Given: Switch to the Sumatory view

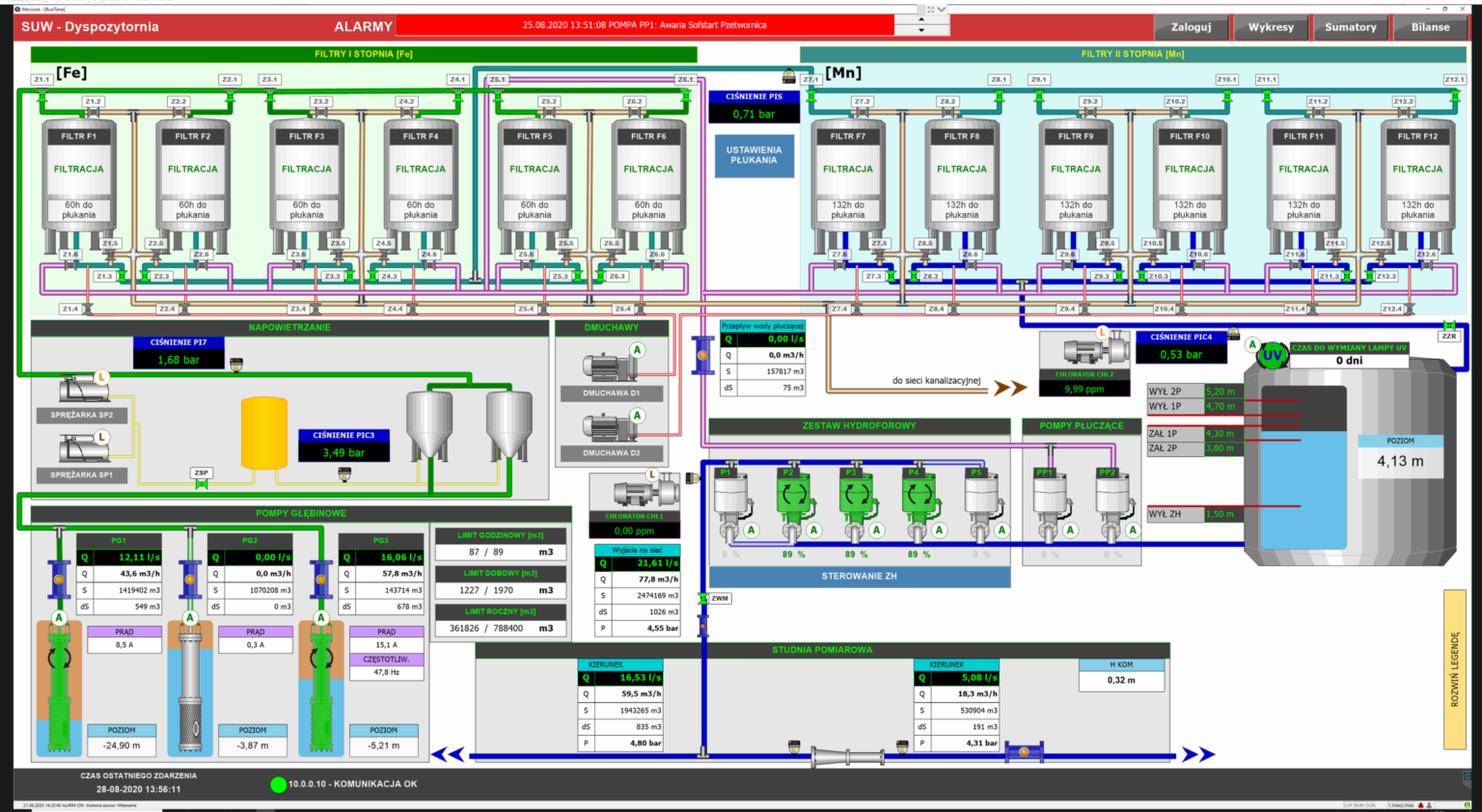Looking at the screenshot, I should coord(1350,27).
